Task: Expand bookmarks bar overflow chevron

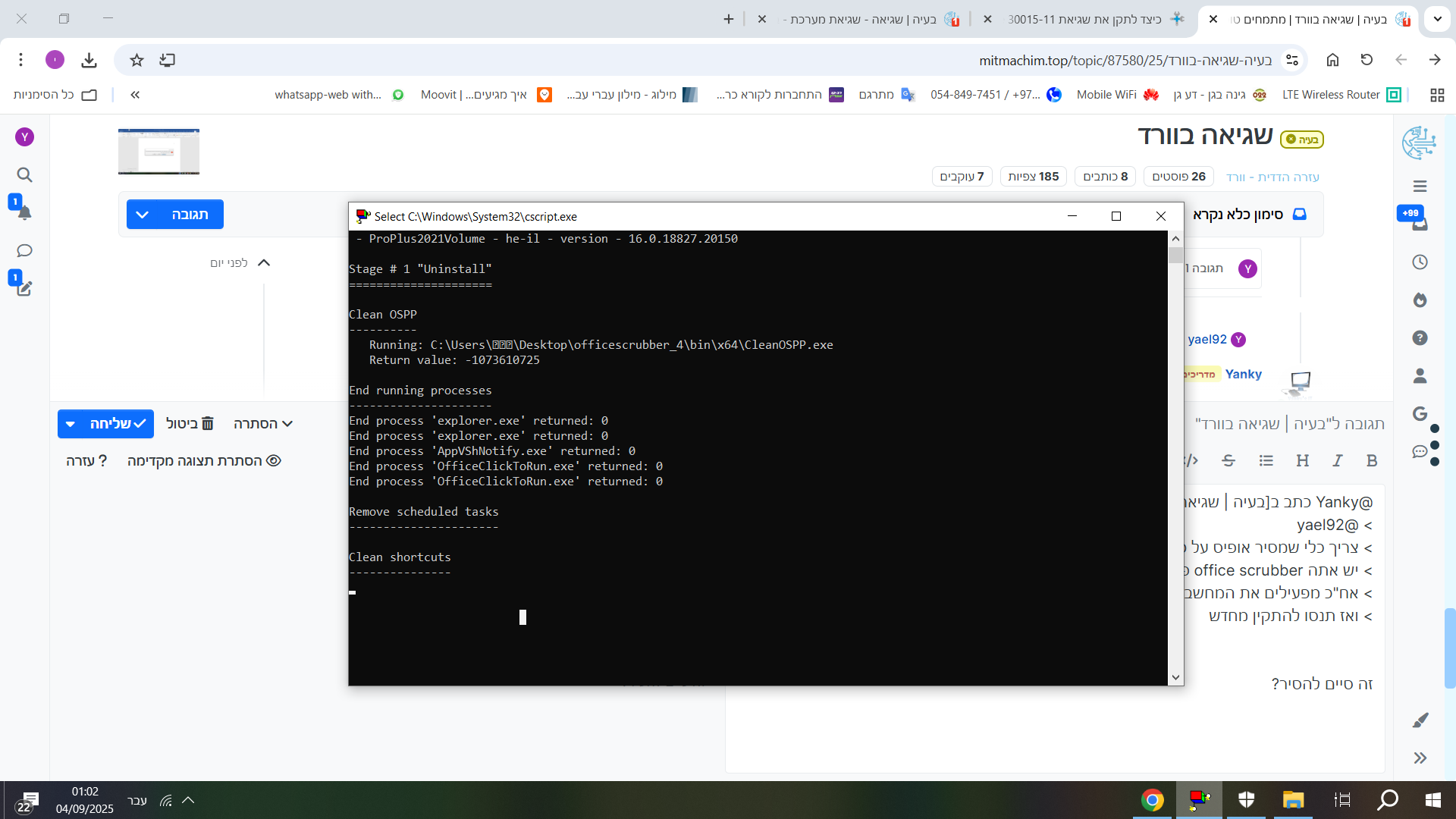Action: [x=135, y=95]
